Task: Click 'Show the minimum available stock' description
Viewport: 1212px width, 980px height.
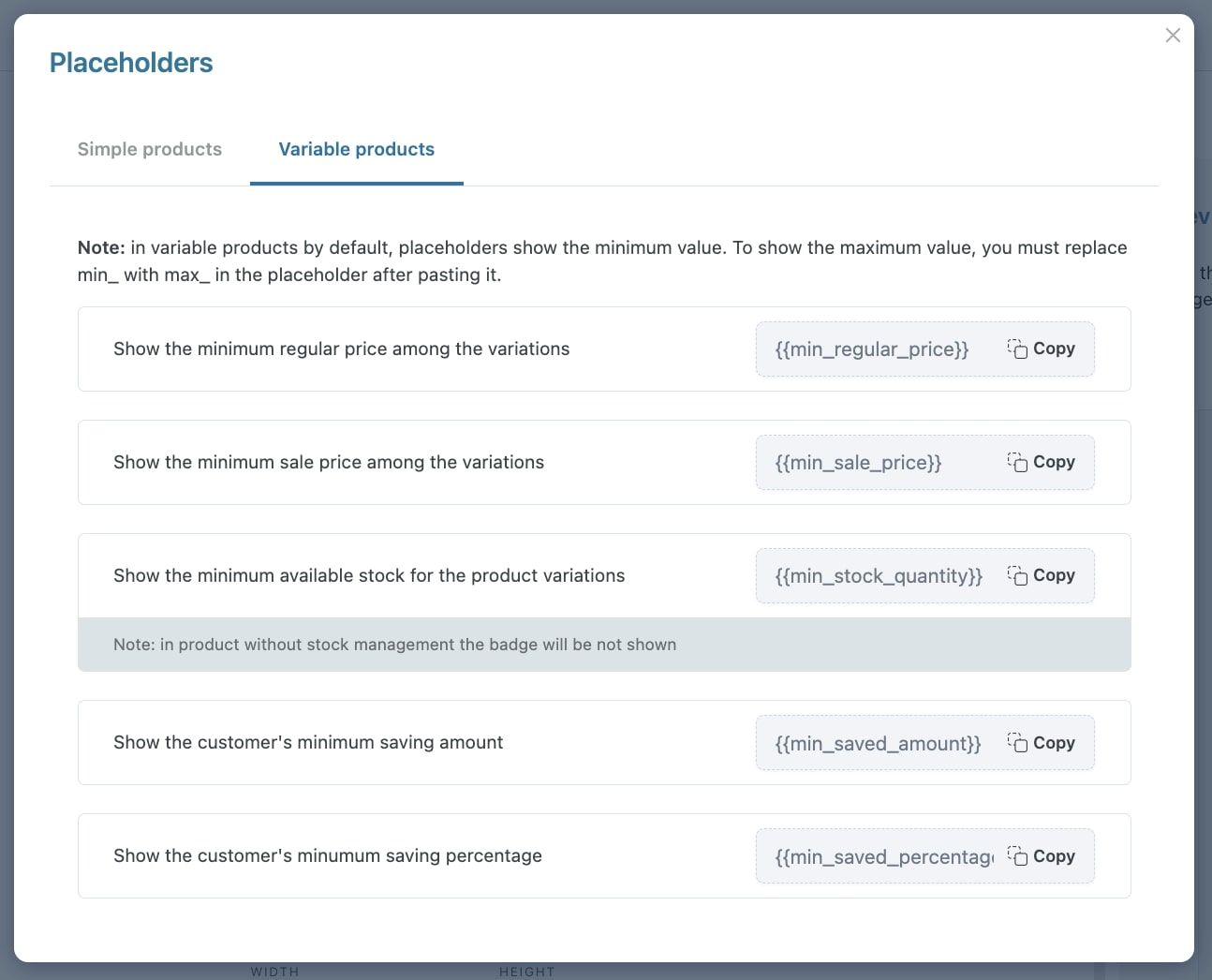Action: click(369, 575)
